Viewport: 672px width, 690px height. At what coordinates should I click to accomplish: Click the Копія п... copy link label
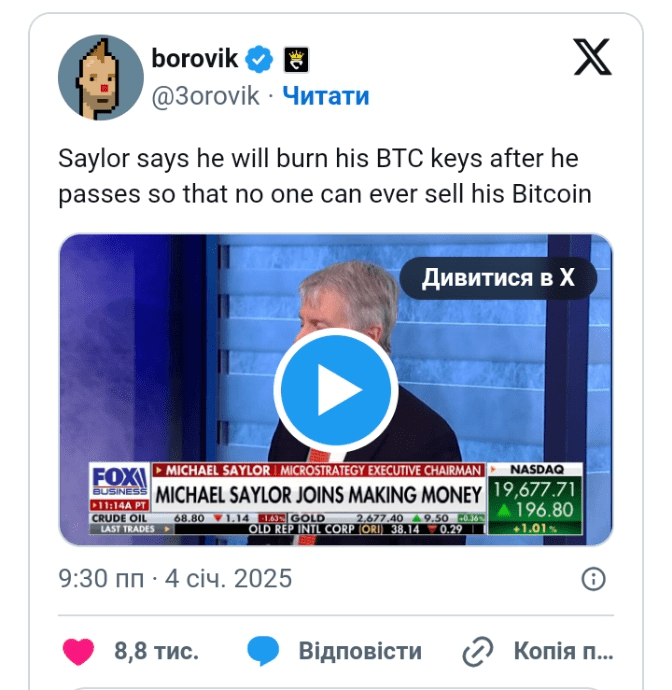(x=563, y=651)
